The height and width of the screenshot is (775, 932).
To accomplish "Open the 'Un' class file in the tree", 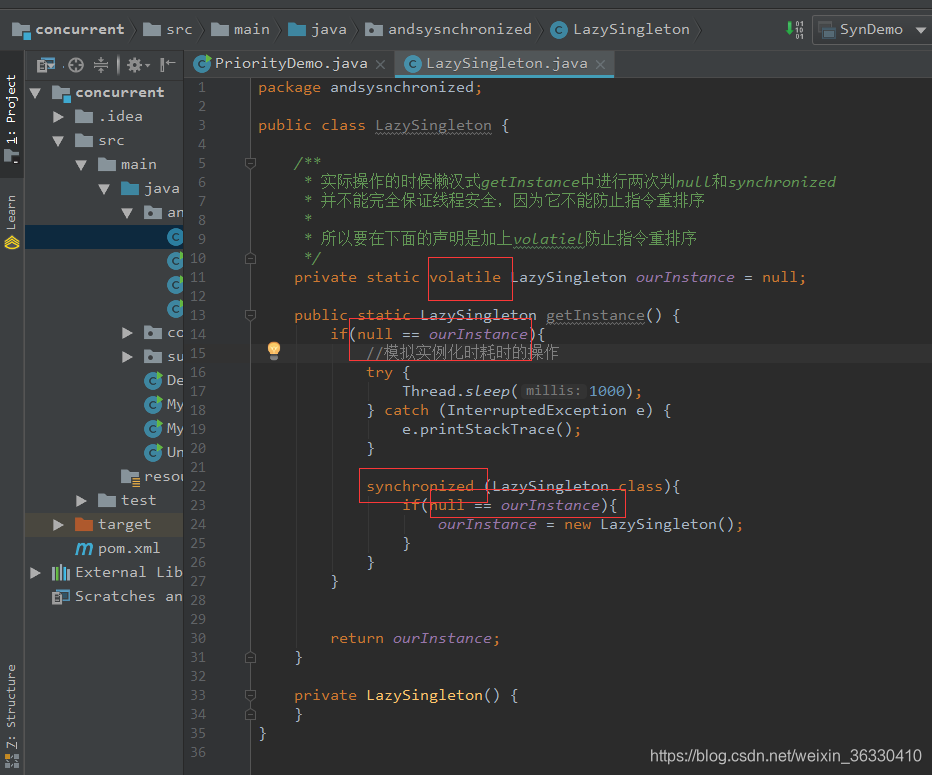I will [164, 452].
